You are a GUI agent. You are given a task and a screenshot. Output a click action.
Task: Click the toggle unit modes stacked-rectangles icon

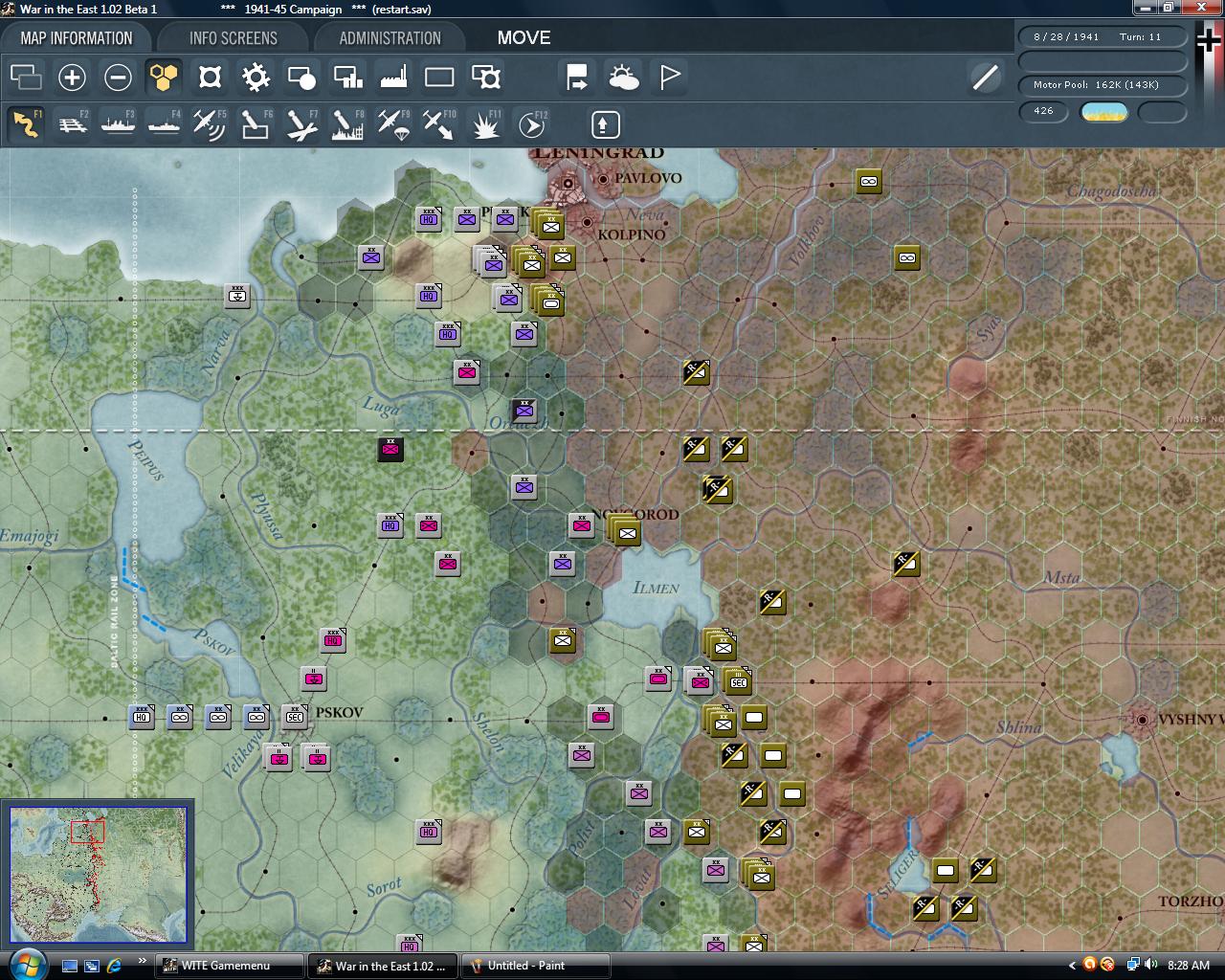[x=26, y=77]
